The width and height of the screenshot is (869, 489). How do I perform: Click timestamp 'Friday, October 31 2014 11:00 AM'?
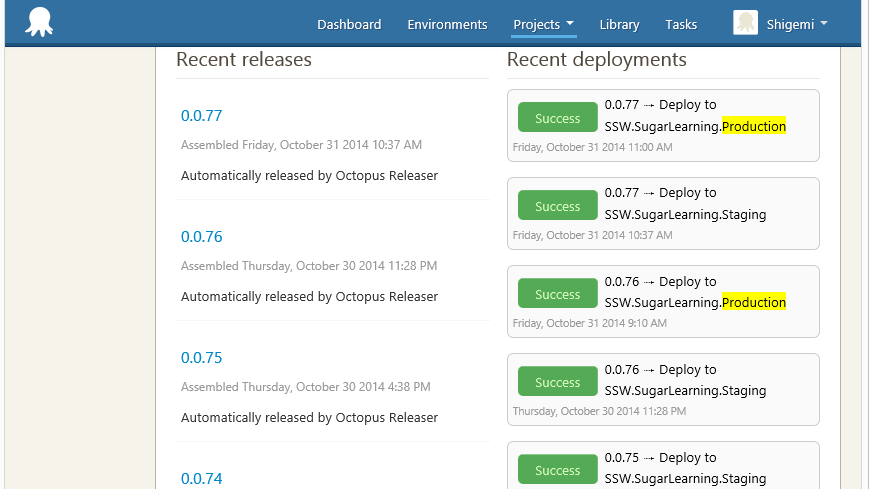tap(592, 147)
